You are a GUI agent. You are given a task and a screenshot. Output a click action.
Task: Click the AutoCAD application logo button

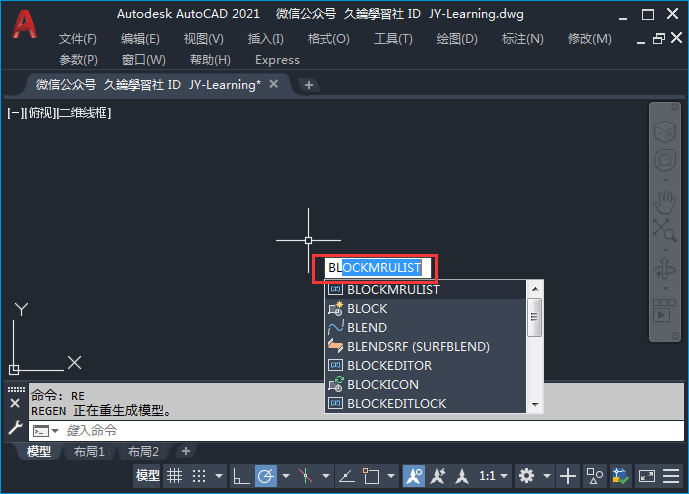(x=24, y=24)
